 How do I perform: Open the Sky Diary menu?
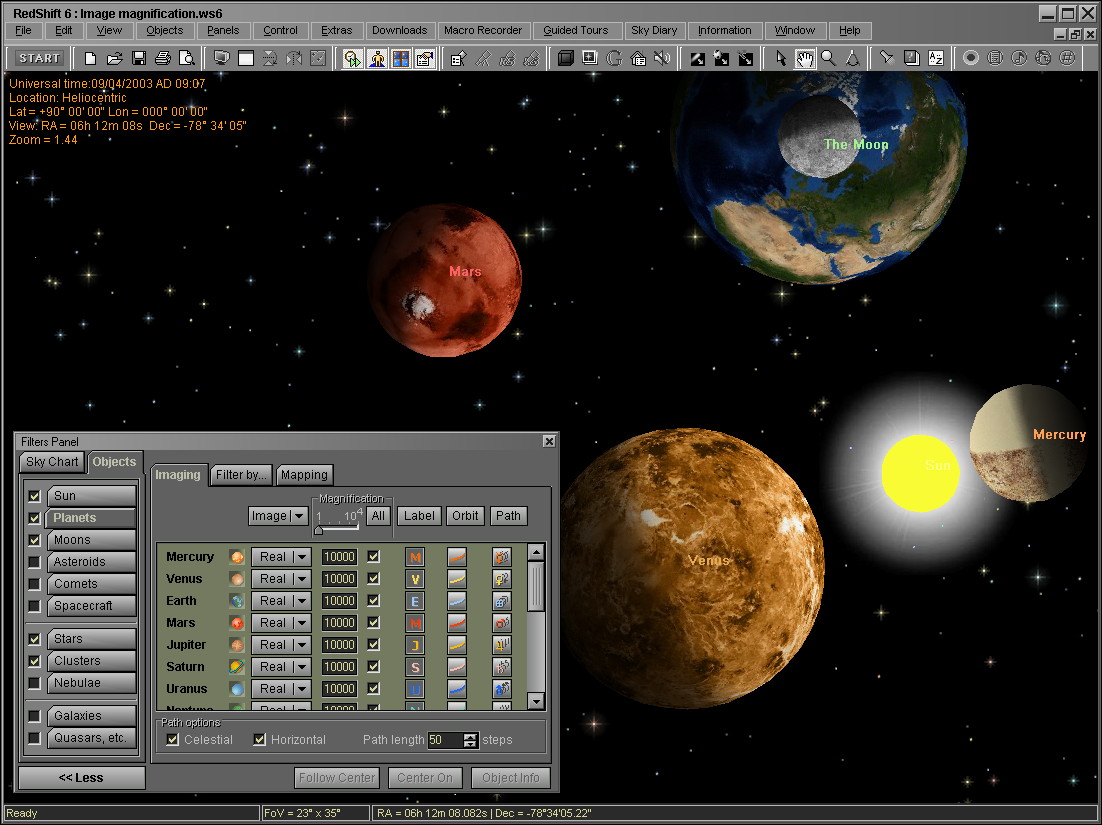pos(653,30)
